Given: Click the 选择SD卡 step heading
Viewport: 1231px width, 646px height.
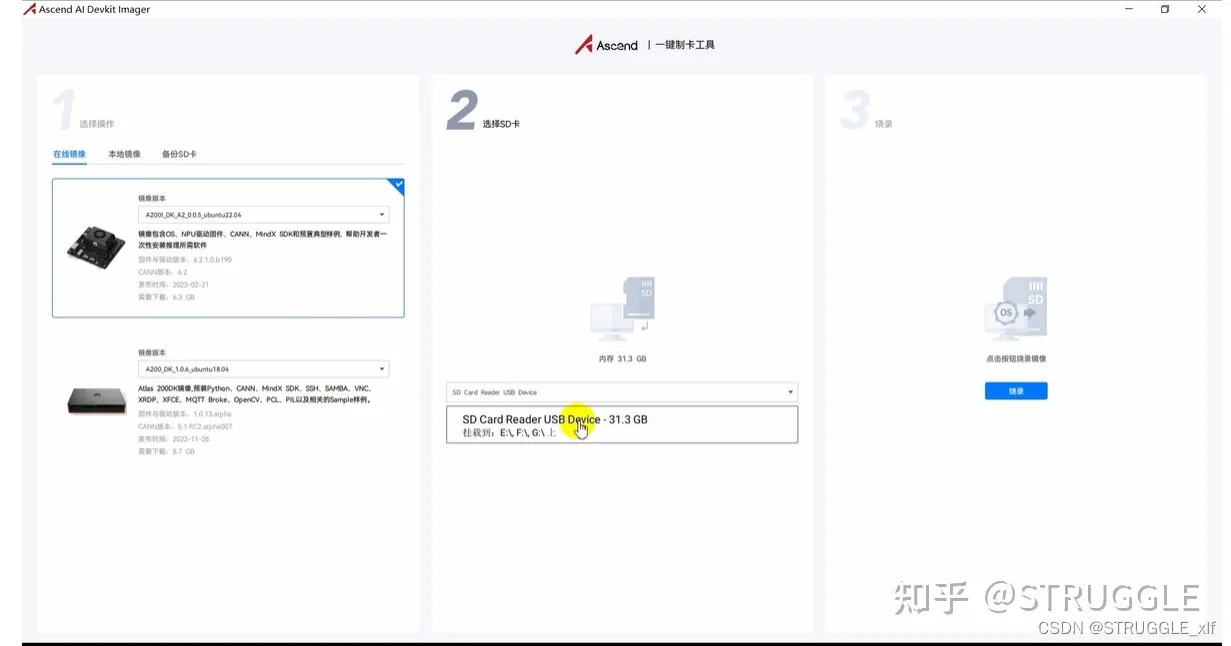Looking at the screenshot, I should [x=501, y=124].
